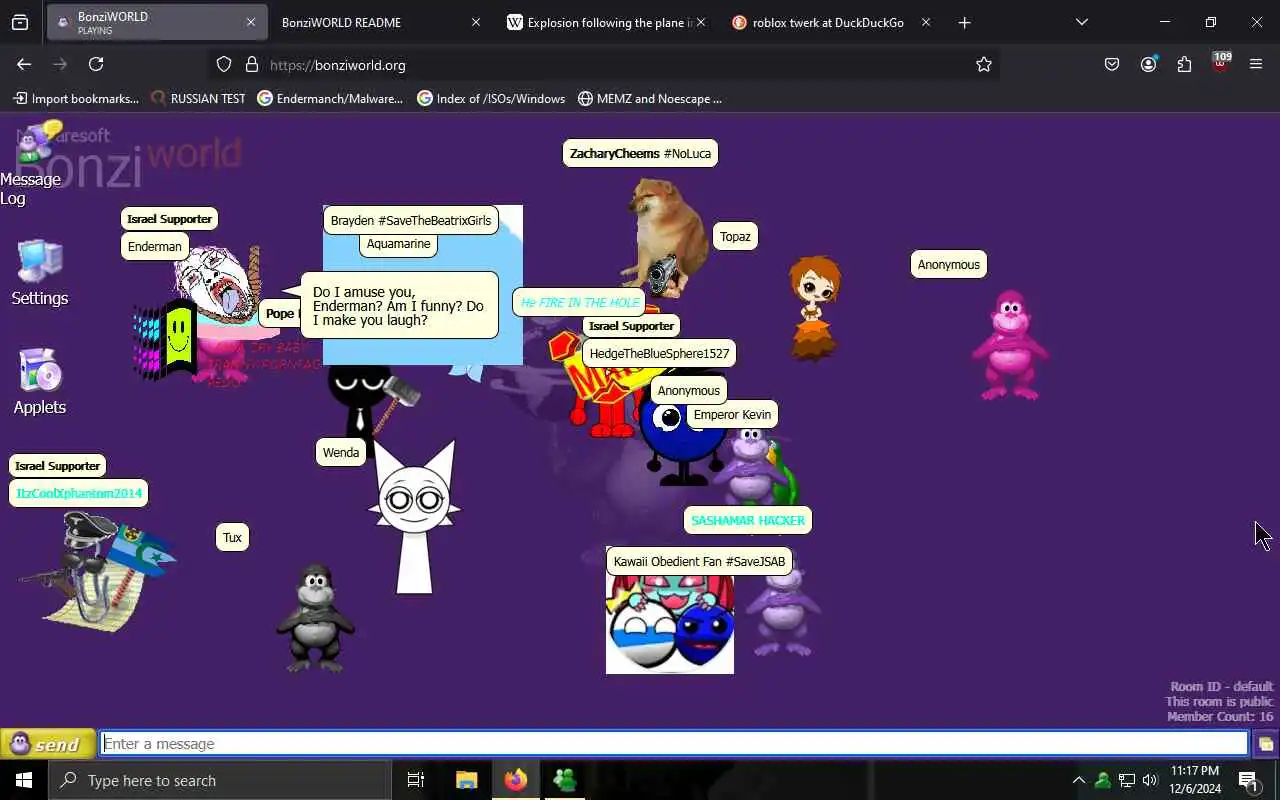Viewport: 1280px width, 800px height.
Task: Close the roblox twerk DuckDuckGo tab
Action: [x=926, y=22]
